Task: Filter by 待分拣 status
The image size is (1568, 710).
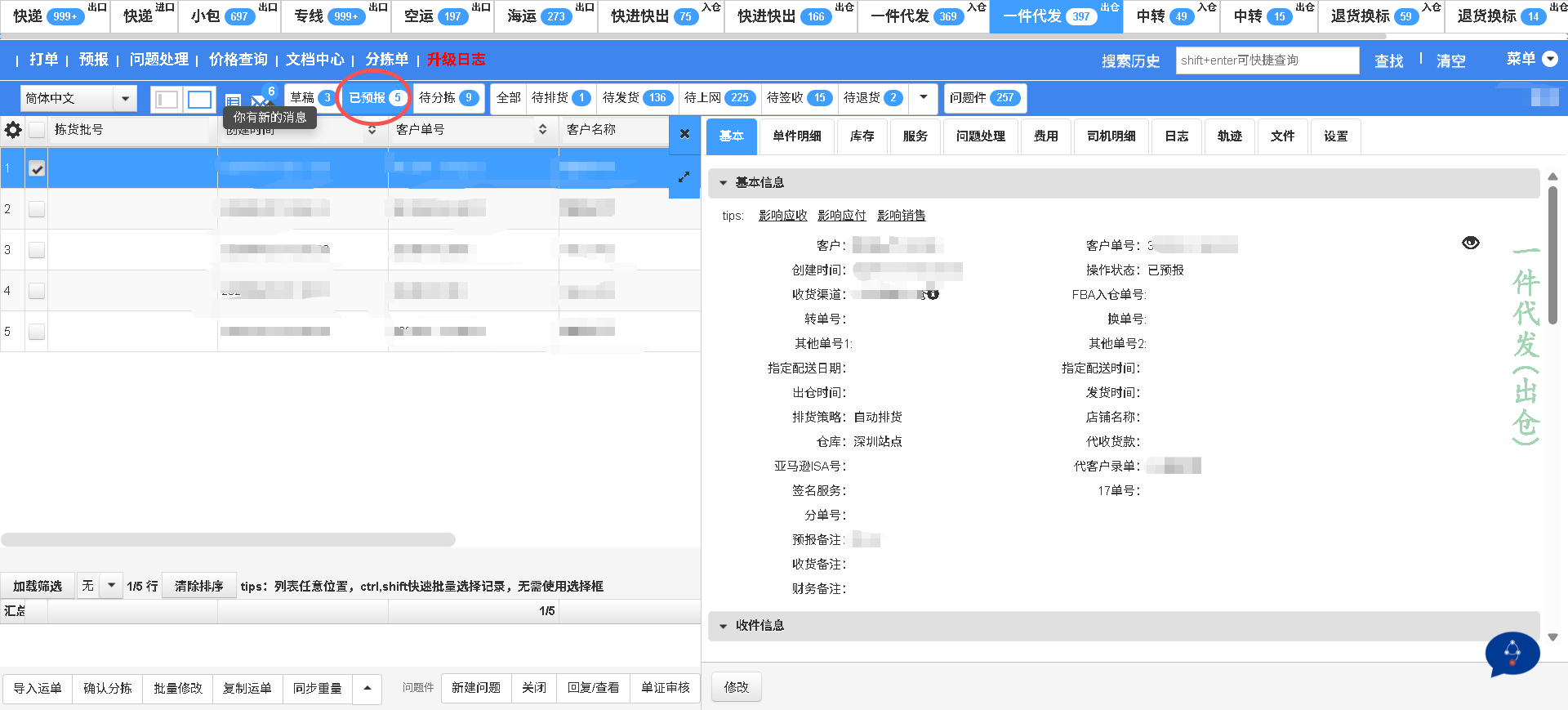Action: 448,98
